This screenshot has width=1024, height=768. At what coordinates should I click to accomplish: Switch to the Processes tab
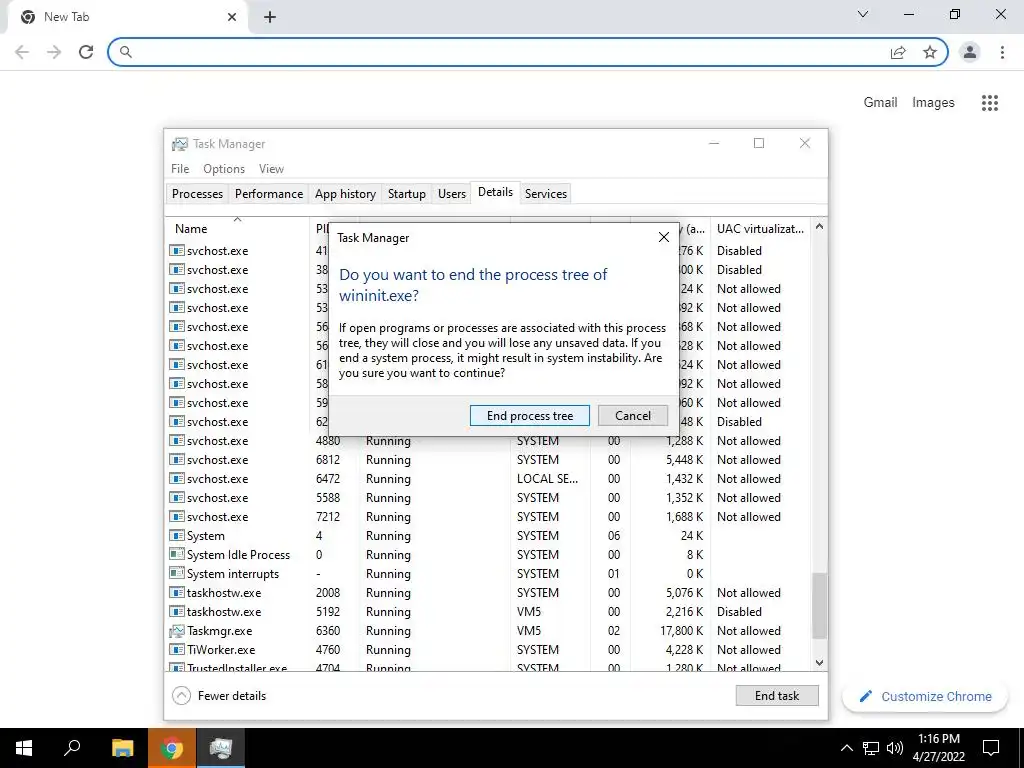click(x=197, y=194)
